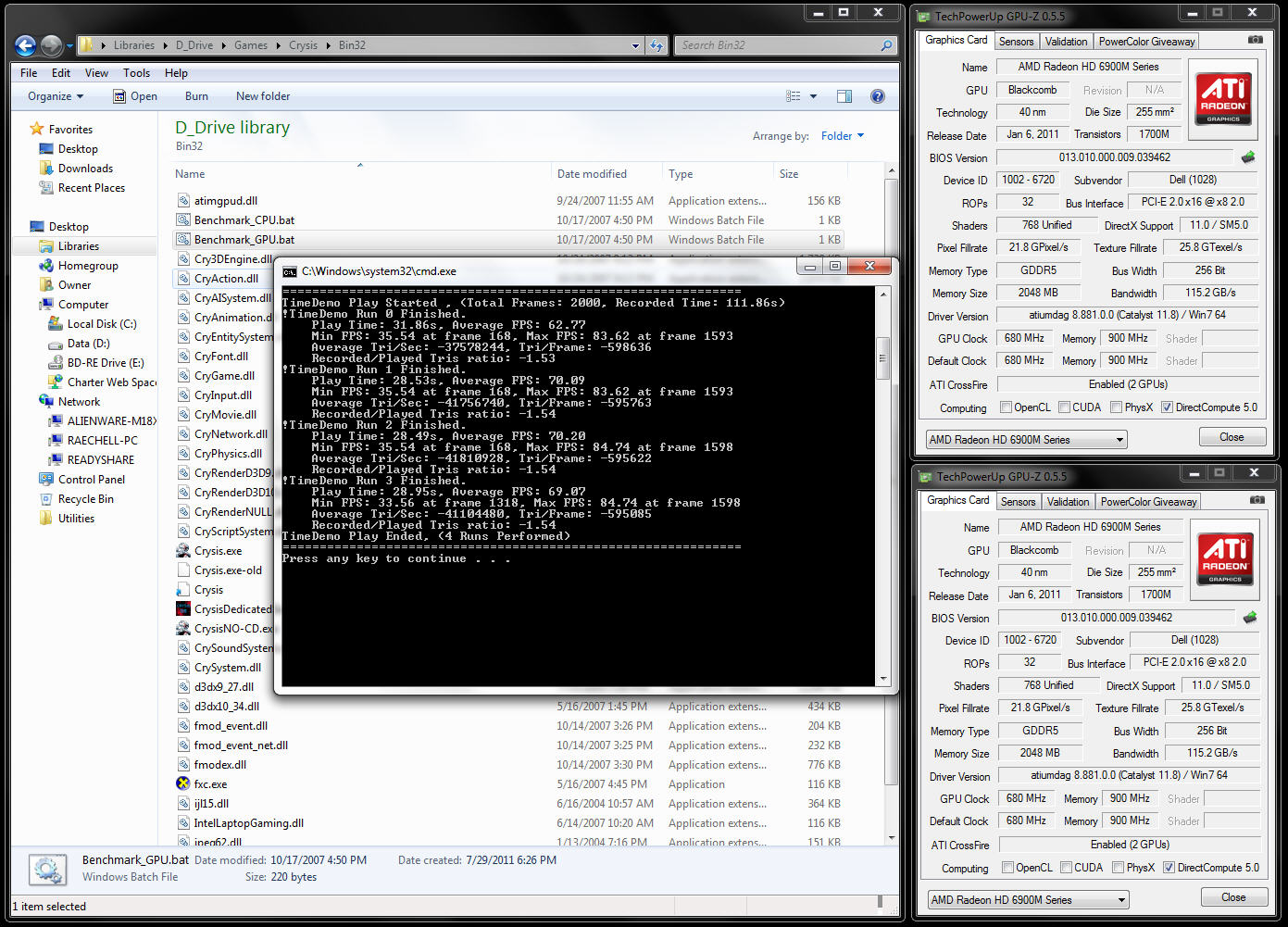Go back in Explorer navigation
1288x927 pixels.
click(26, 45)
